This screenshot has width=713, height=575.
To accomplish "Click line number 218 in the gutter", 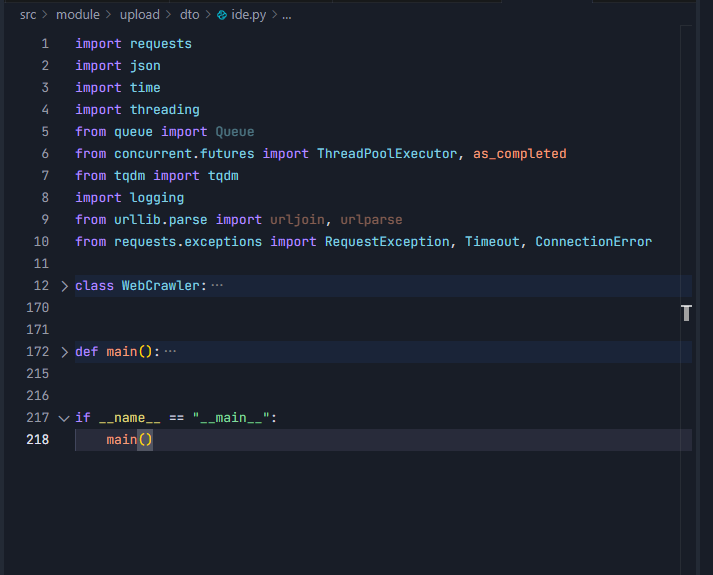I will click(38, 440).
